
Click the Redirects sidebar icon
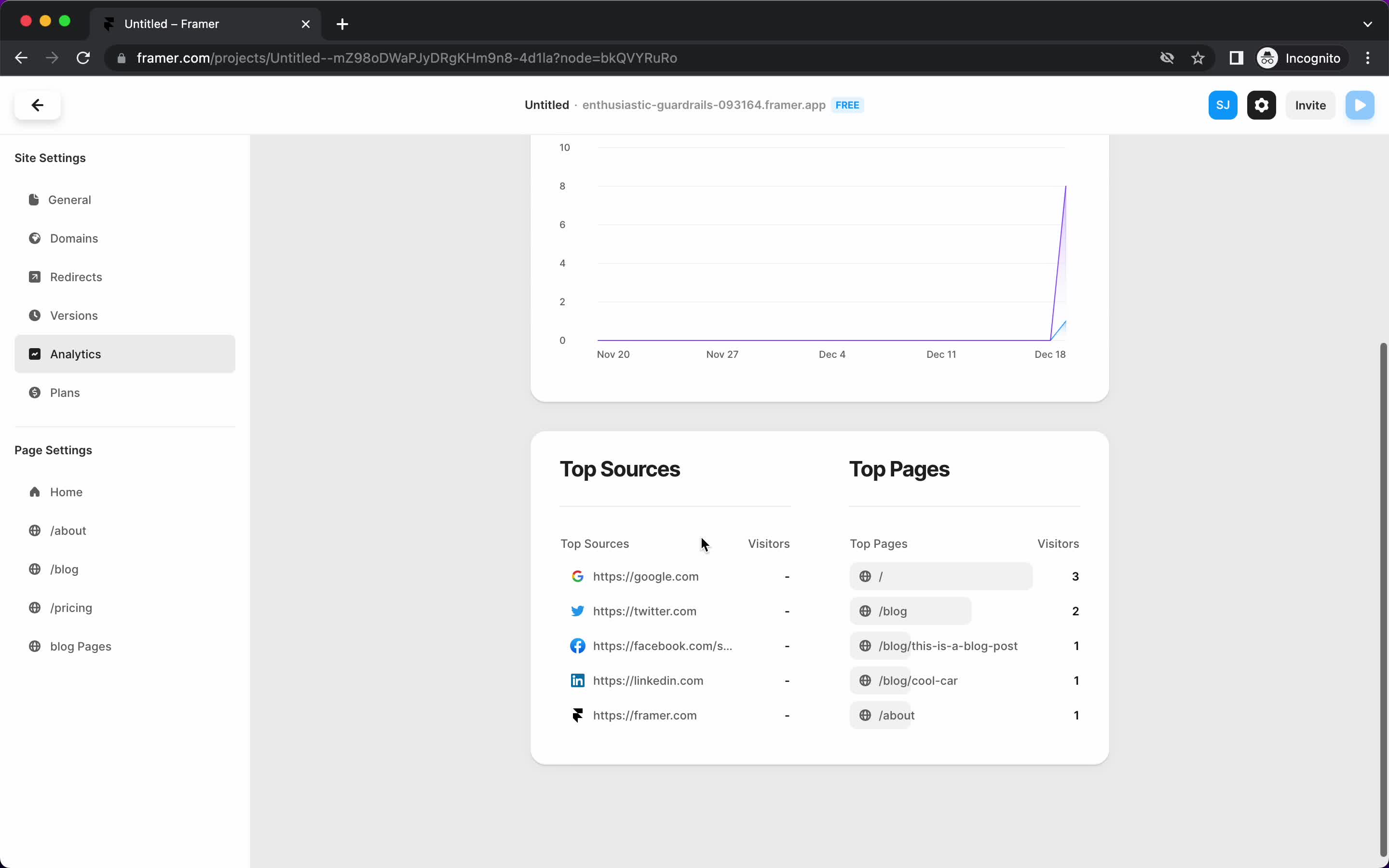coord(34,277)
